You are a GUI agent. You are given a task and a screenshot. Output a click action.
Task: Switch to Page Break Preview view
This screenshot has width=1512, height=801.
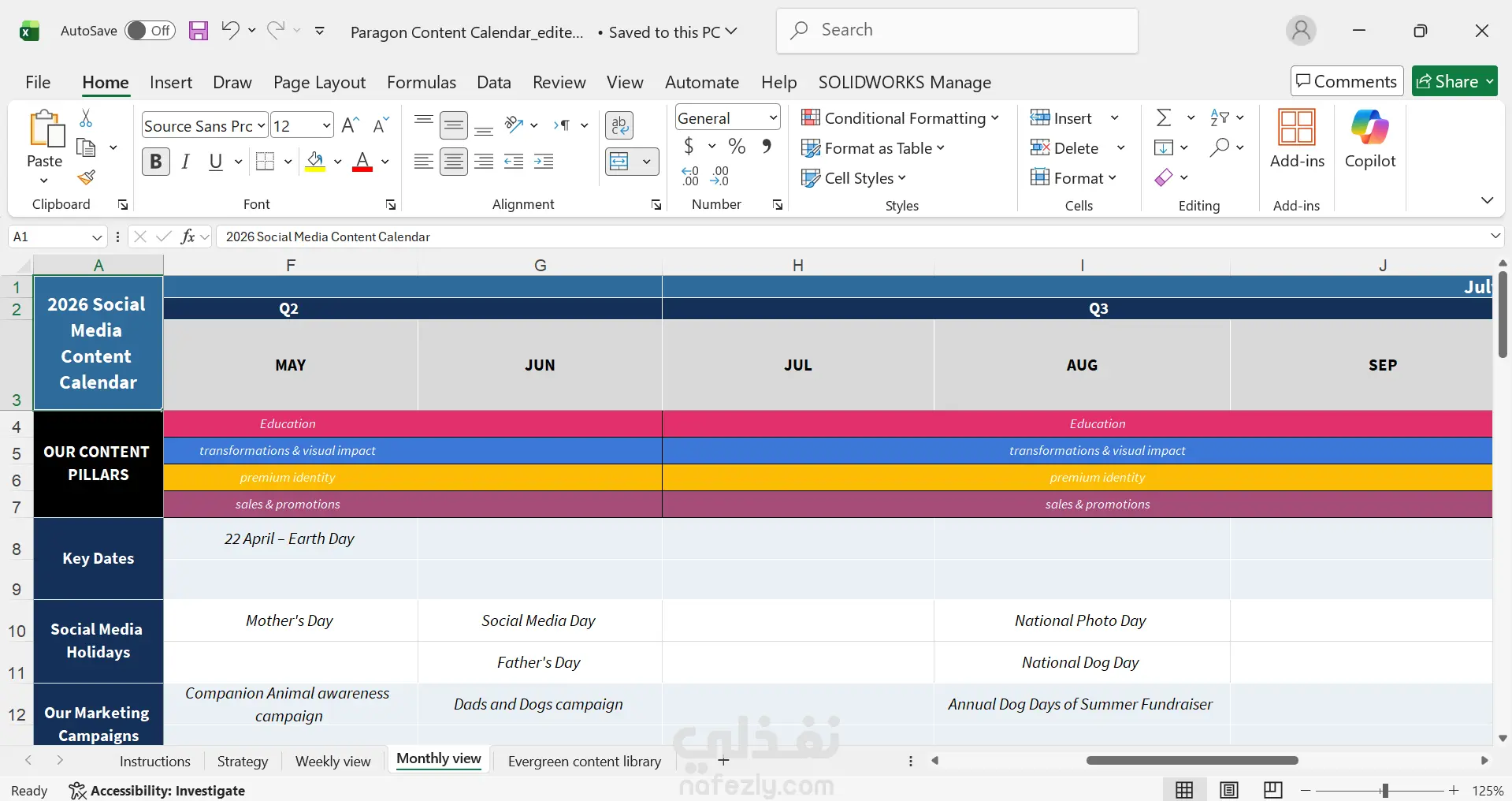[1272, 790]
